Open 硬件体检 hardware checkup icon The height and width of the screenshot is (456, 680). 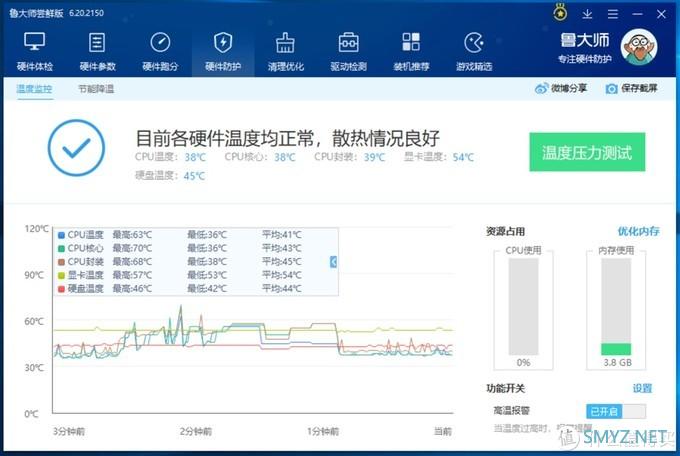coord(35,51)
